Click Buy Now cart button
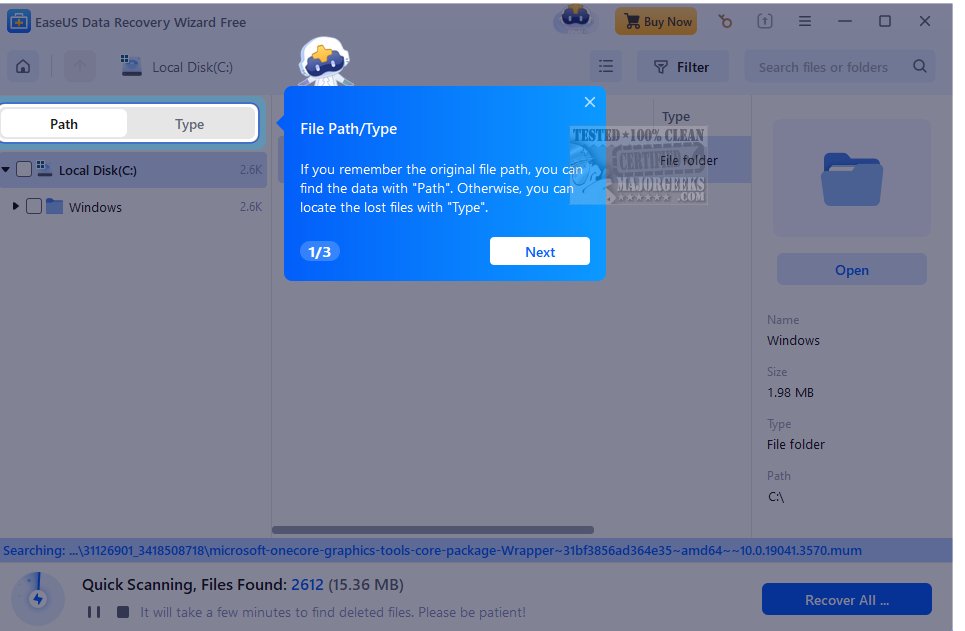 (x=656, y=22)
